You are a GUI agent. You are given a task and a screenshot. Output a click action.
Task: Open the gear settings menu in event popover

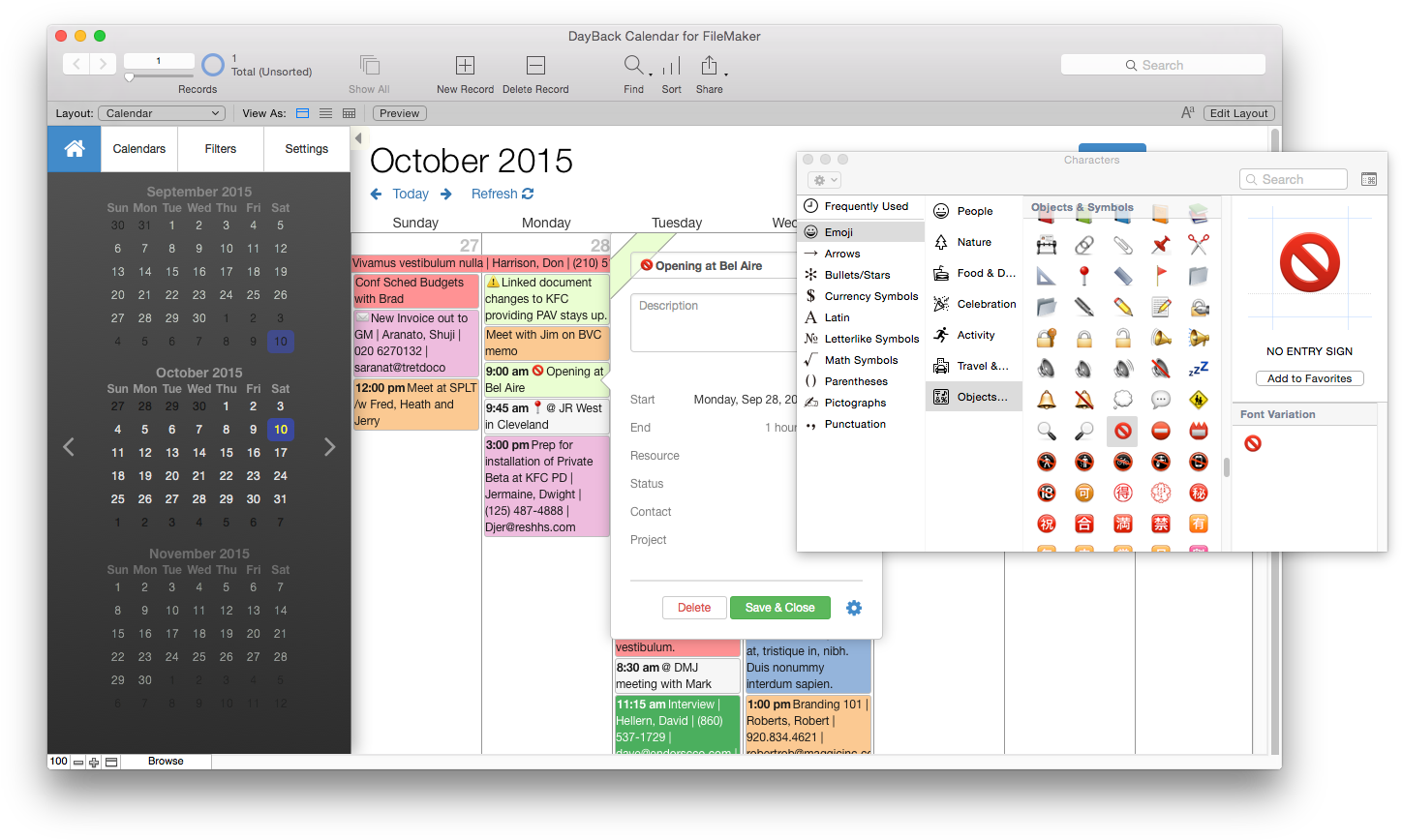[853, 608]
